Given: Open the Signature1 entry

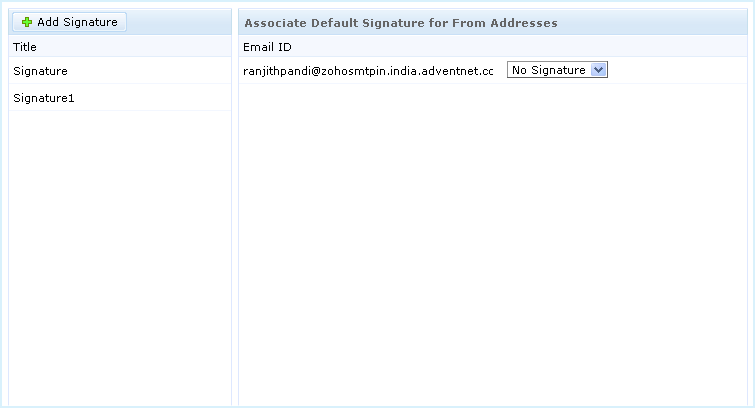Looking at the screenshot, I should tap(44, 98).
